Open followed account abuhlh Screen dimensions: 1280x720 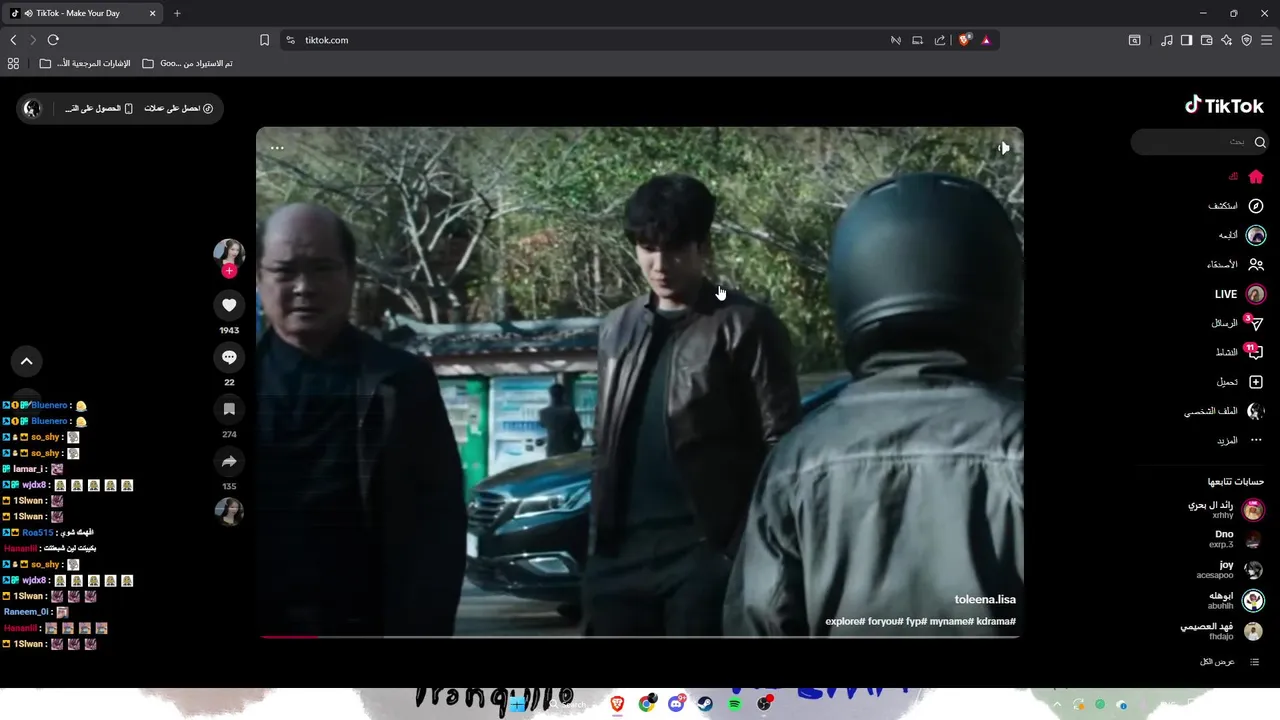tap(1235, 600)
